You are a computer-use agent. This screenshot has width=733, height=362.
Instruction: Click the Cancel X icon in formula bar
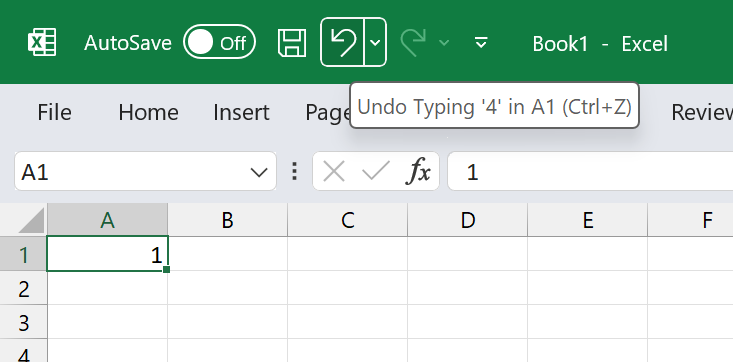(x=334, y=171)
